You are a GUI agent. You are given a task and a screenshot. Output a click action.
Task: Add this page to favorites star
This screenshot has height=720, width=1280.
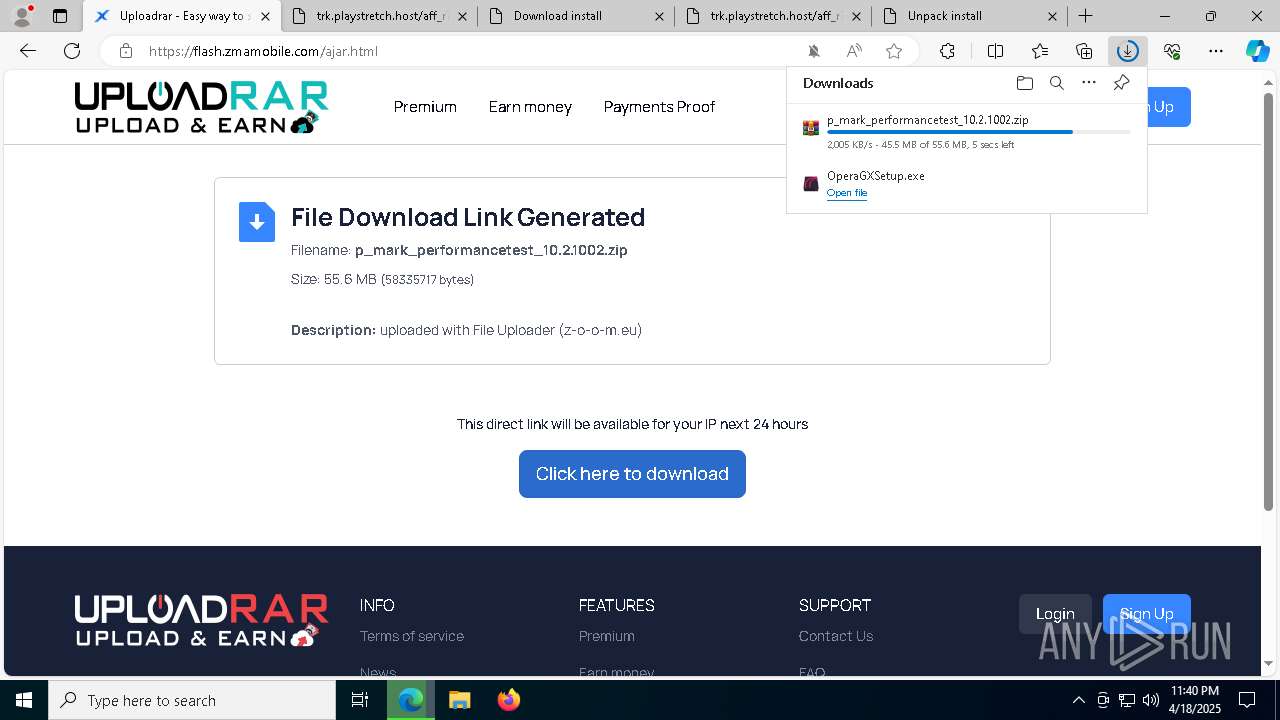(894, 51)
